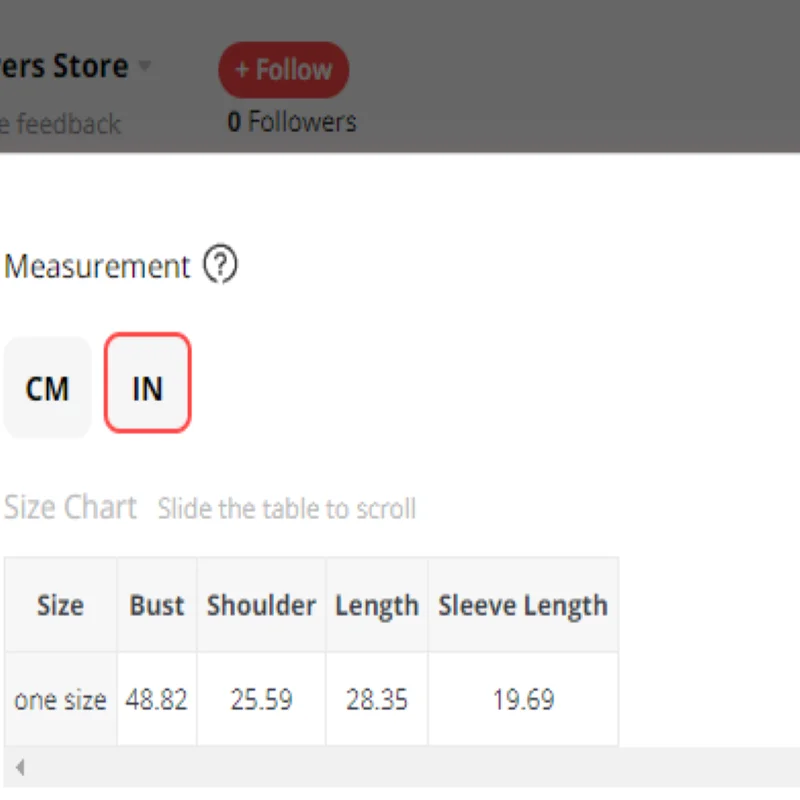The width and height of the screenshot is (800, 800).
Task: Click the scrollbar left arrow icon
Action: [x=20, y=767]
